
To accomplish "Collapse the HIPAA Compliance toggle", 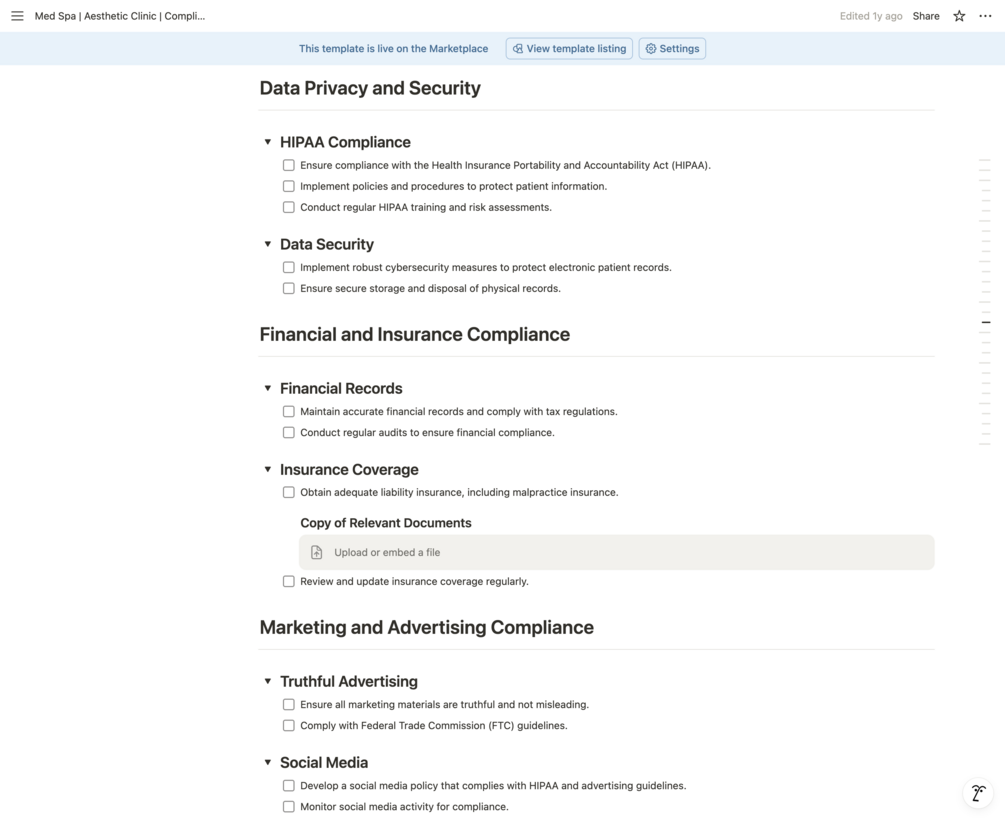I will (x=268, y=142).
